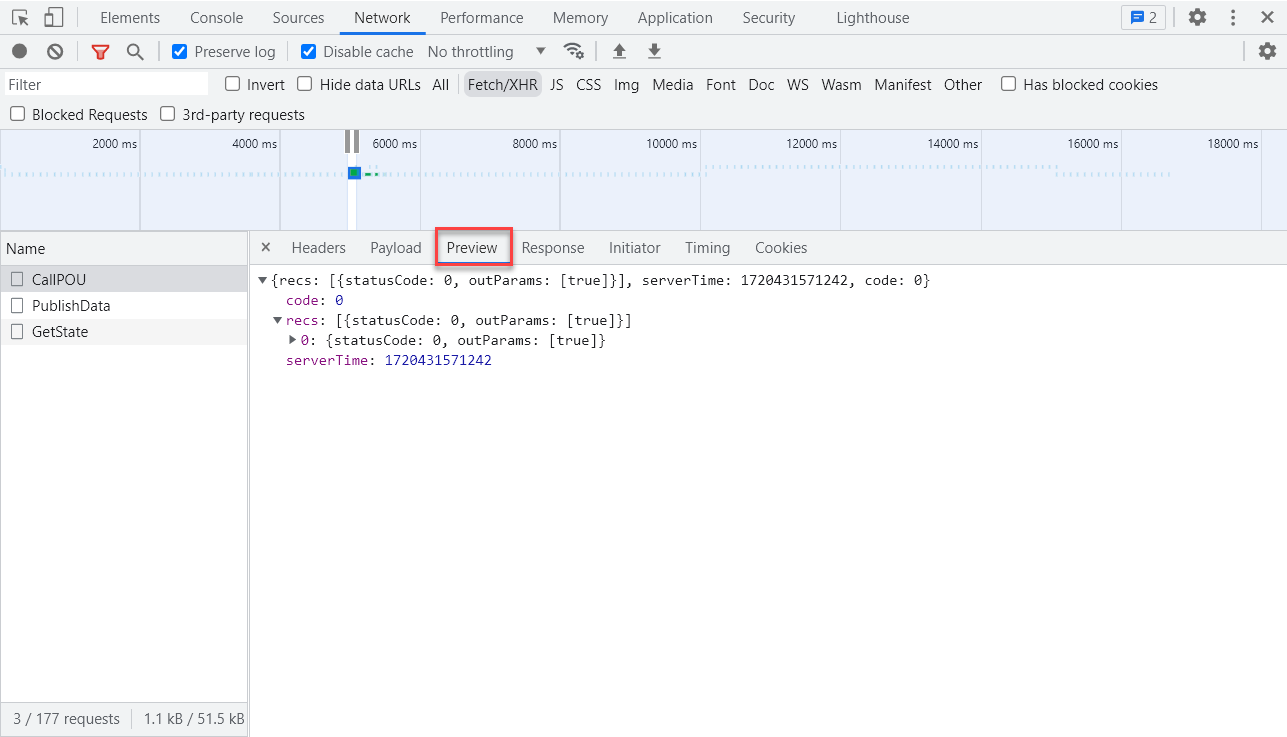Screen dimensions: 1287x737
Task: Show the request Headers tab
Action: pyautogui.click(x=319, y=247)
